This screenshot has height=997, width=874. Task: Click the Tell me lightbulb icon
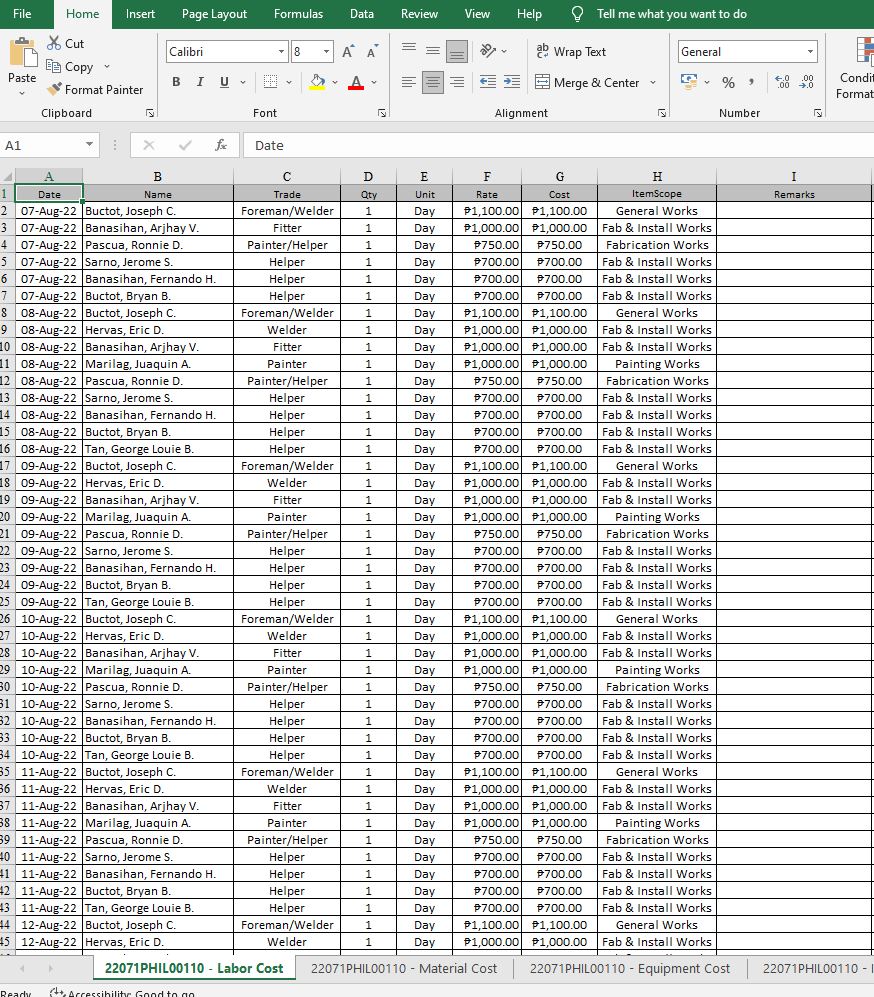[577, 14]
